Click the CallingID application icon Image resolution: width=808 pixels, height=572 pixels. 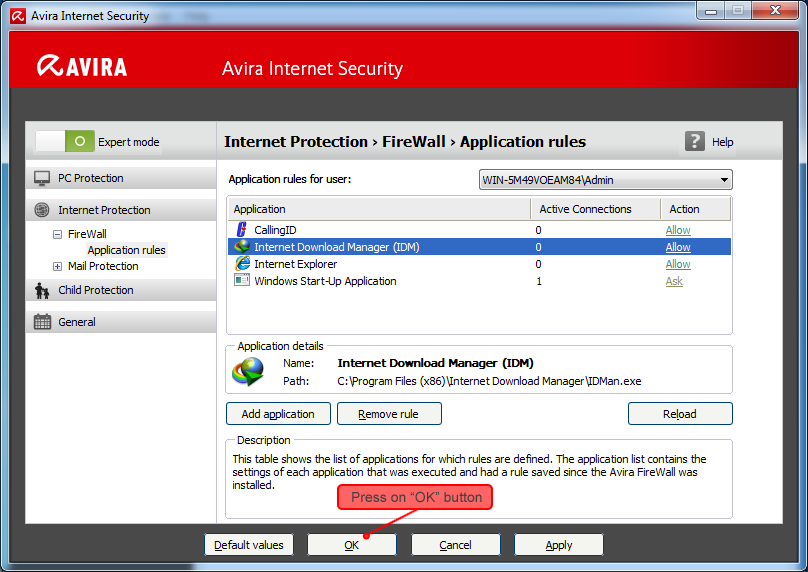click(x=241, y=229)
